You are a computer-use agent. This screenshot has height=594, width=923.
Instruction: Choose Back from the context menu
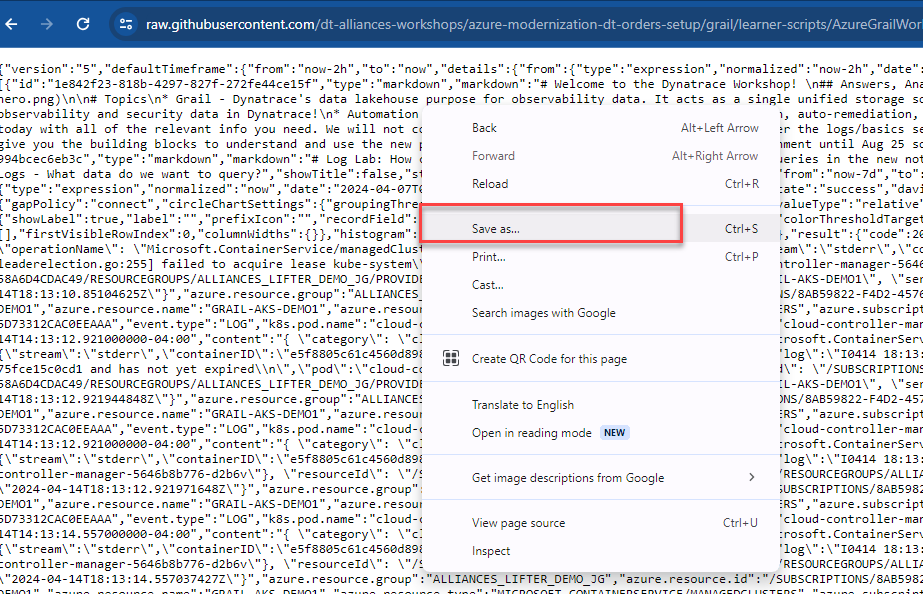point(485,128)
